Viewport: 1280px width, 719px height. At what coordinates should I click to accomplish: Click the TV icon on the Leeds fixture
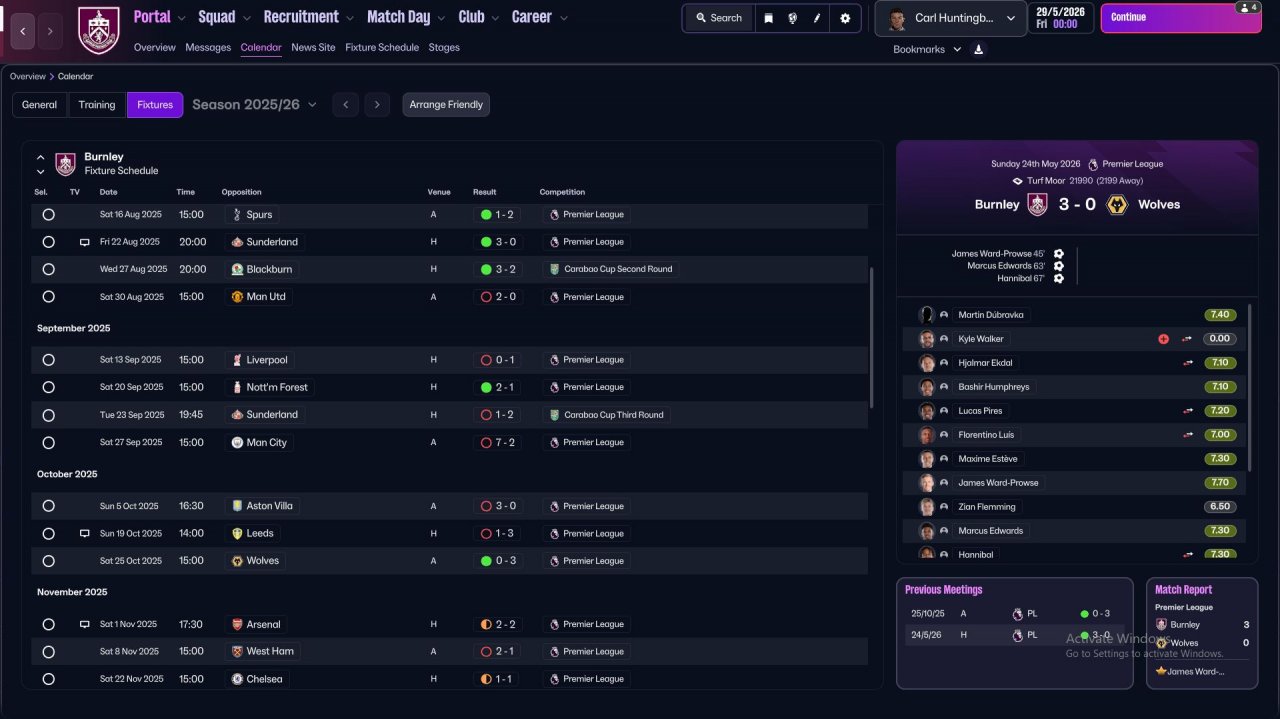[x=85, y=534]
